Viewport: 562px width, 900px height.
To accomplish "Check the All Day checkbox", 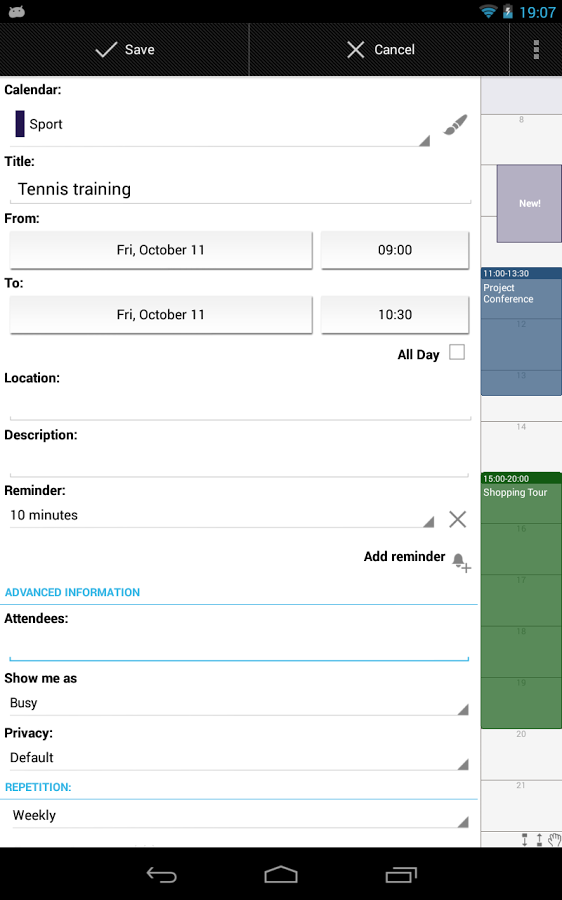I will (457, 352).
